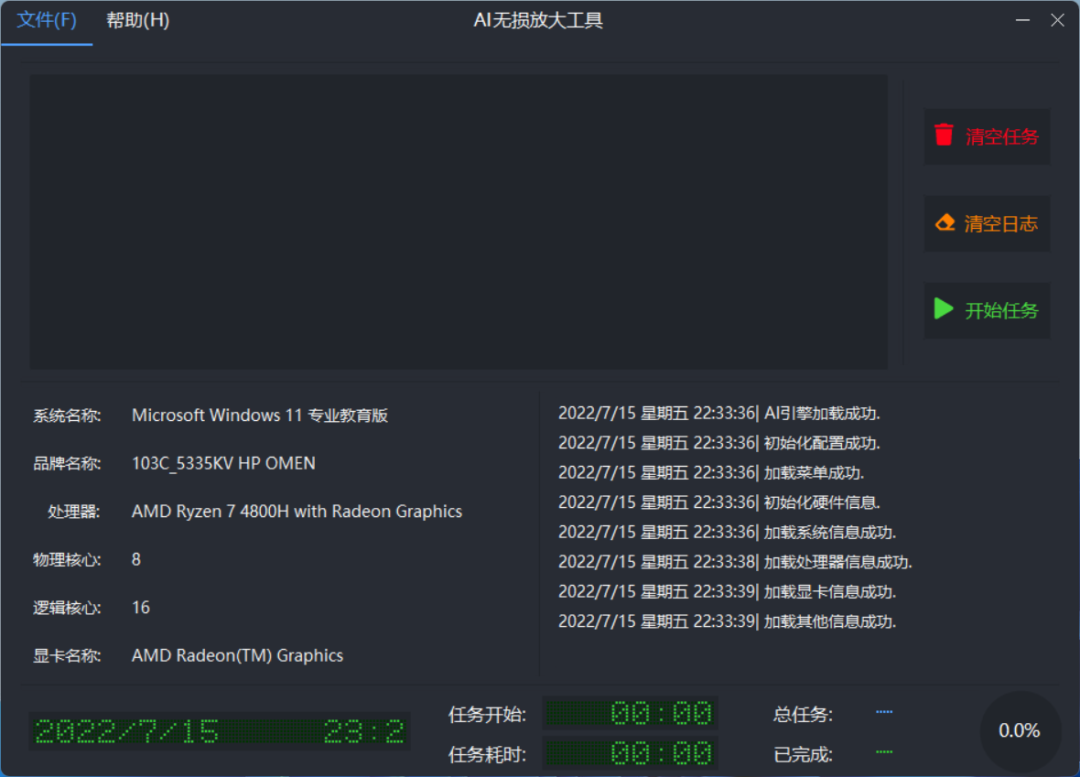Click the green 已完成 counter value
Viewport: 1080px width, 777px height.
884,751
